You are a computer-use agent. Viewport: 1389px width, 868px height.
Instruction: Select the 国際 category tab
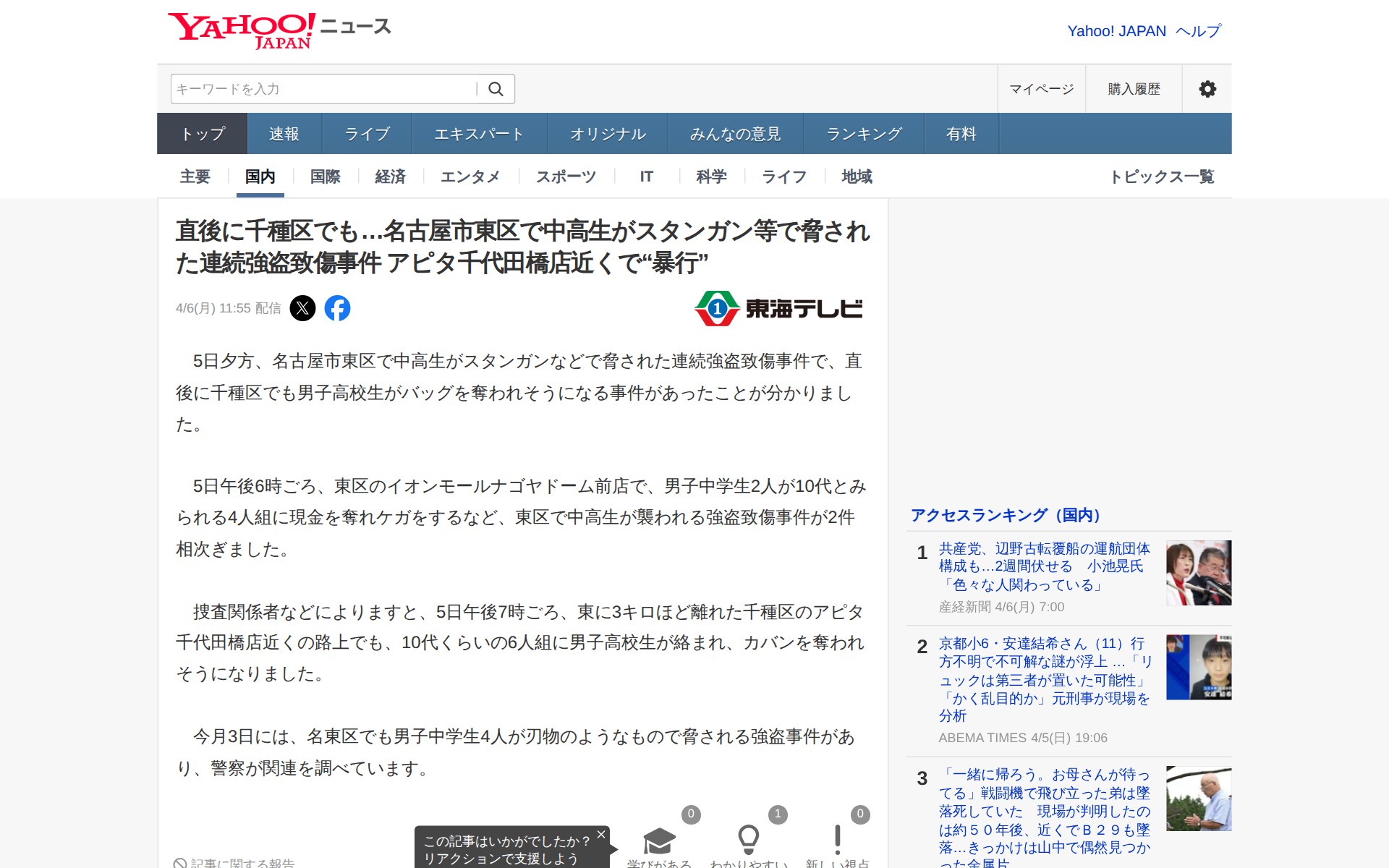[325, 176]
